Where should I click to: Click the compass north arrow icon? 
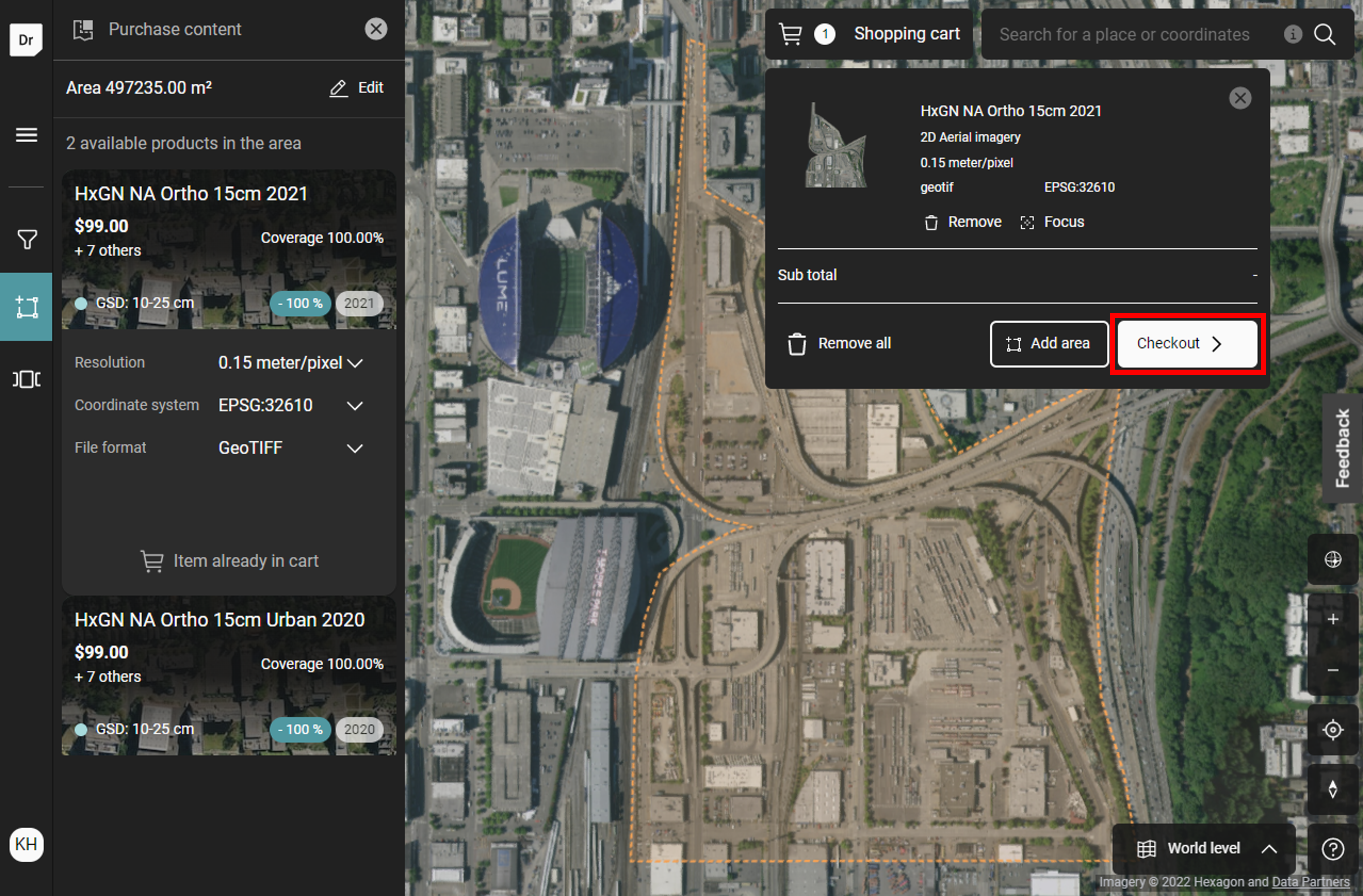[1333, 789]
